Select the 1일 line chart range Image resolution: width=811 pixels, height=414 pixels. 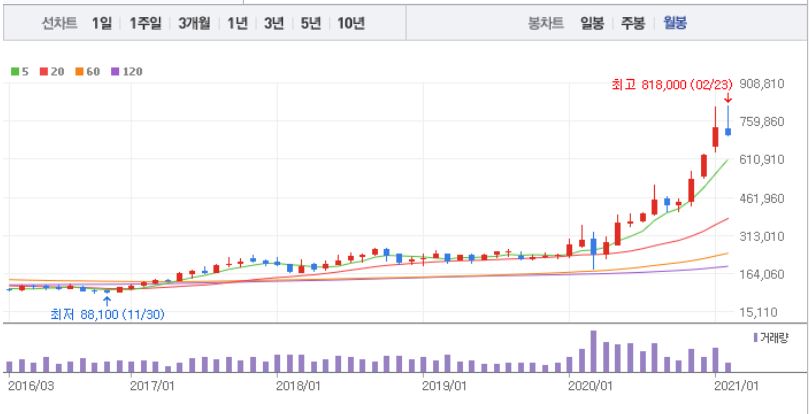[102, 23]
